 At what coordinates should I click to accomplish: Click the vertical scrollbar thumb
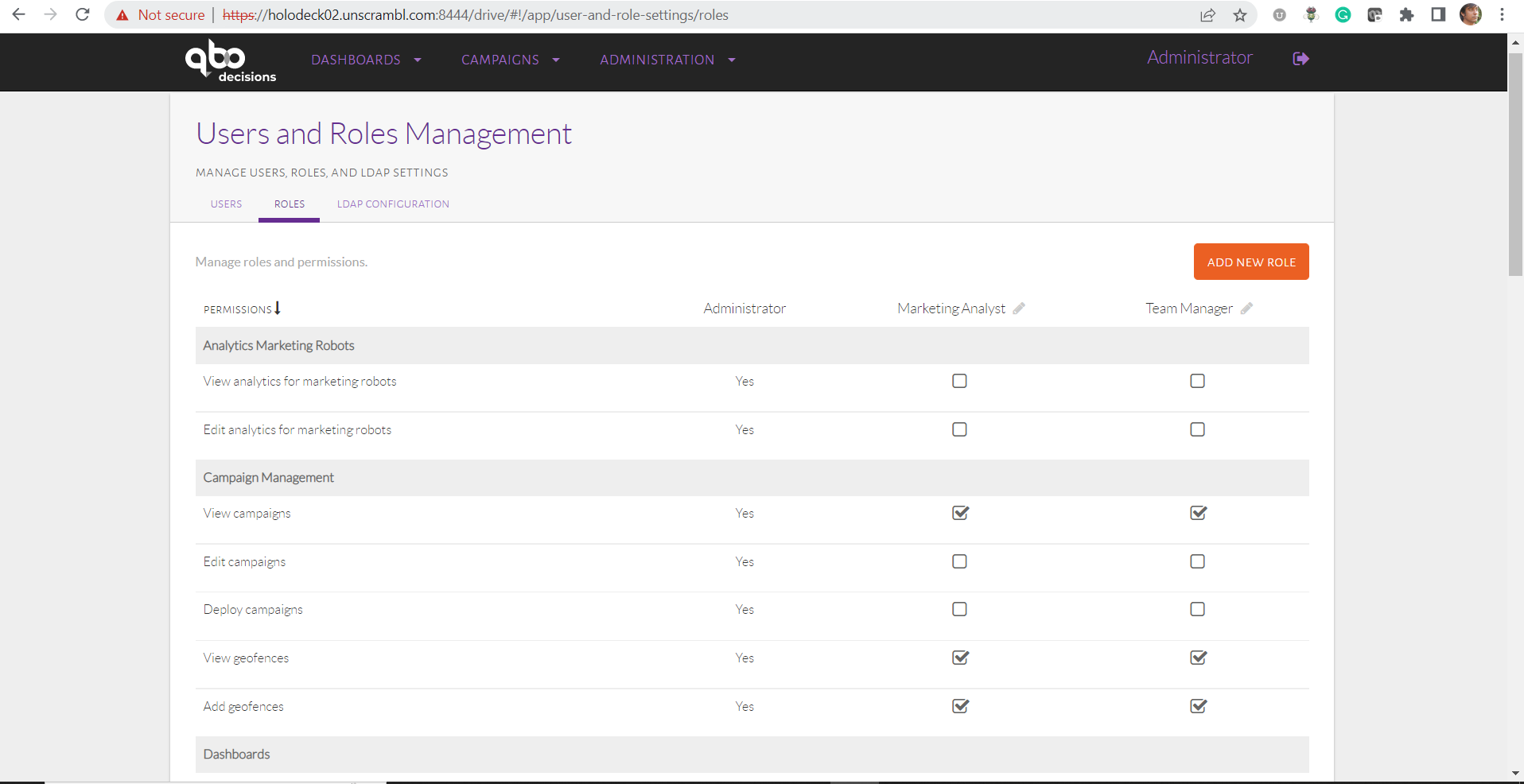pyautogui.click(x=1516, y=165)
